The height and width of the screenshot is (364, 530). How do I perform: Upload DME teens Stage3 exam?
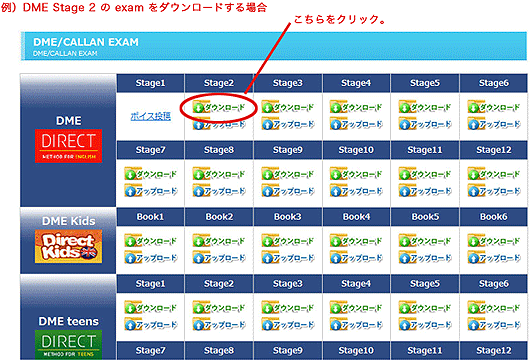tap(288, 325)
